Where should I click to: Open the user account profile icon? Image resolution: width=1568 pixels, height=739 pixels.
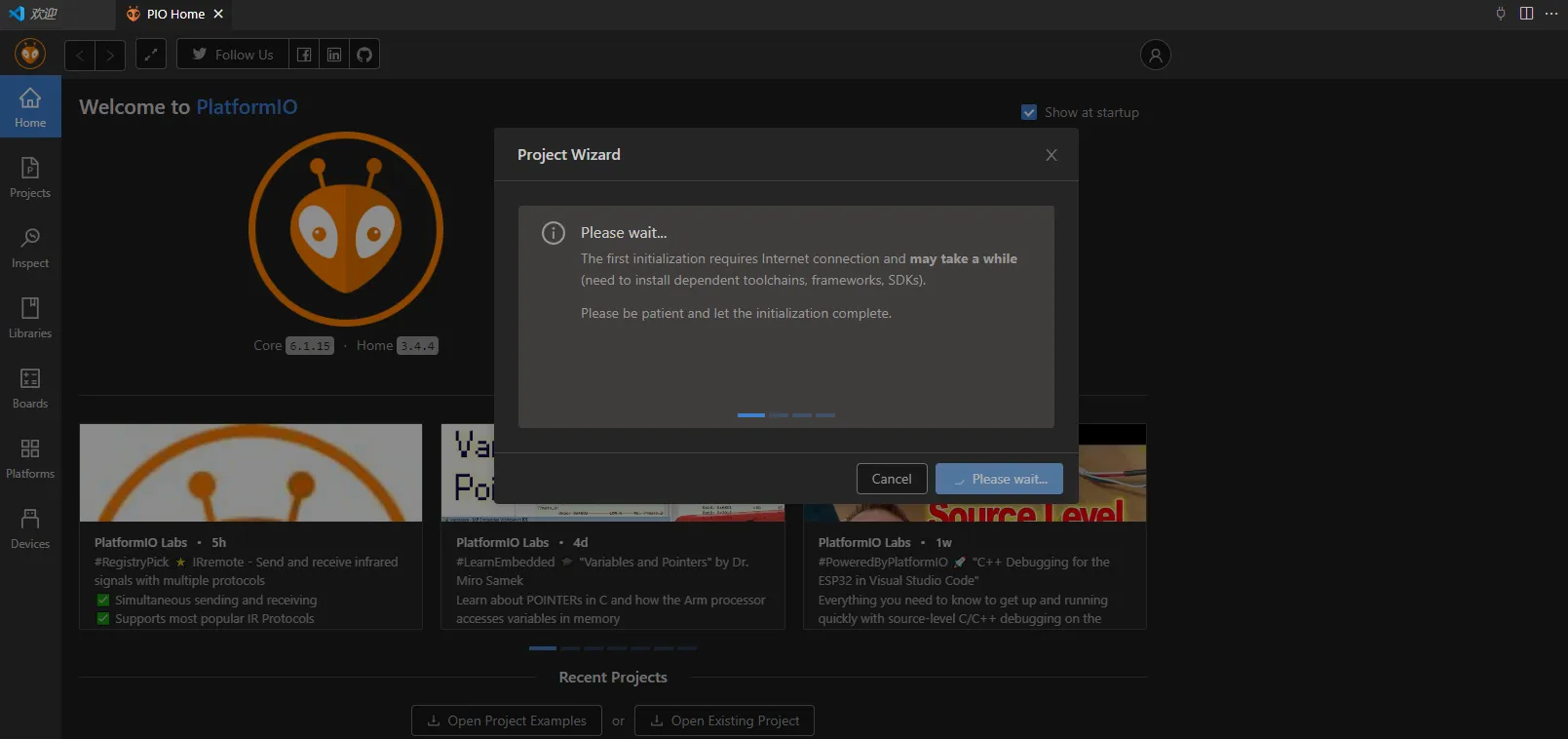1156,55
